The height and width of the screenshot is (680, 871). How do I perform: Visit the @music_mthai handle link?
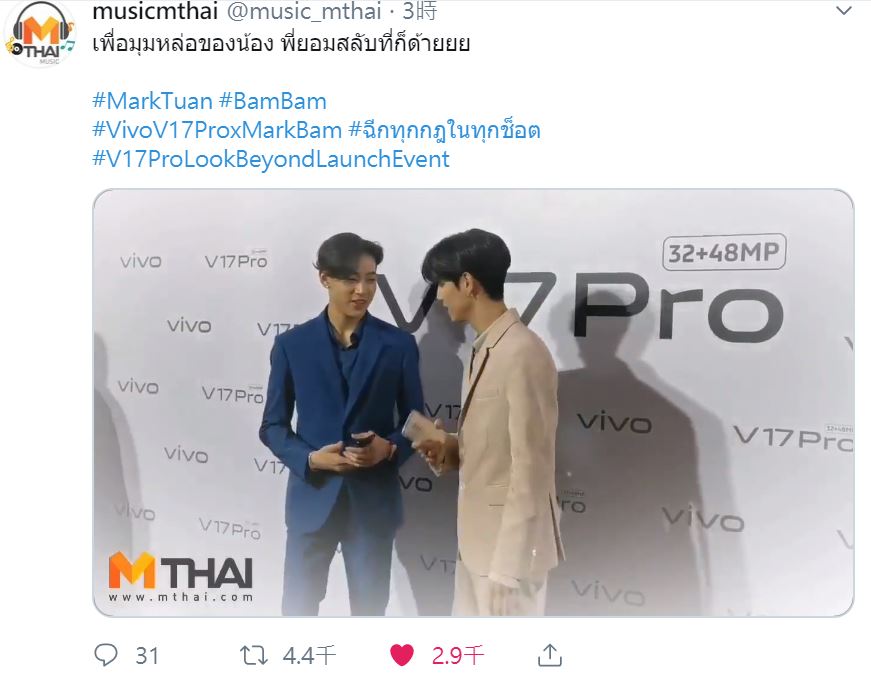point(304,11)
